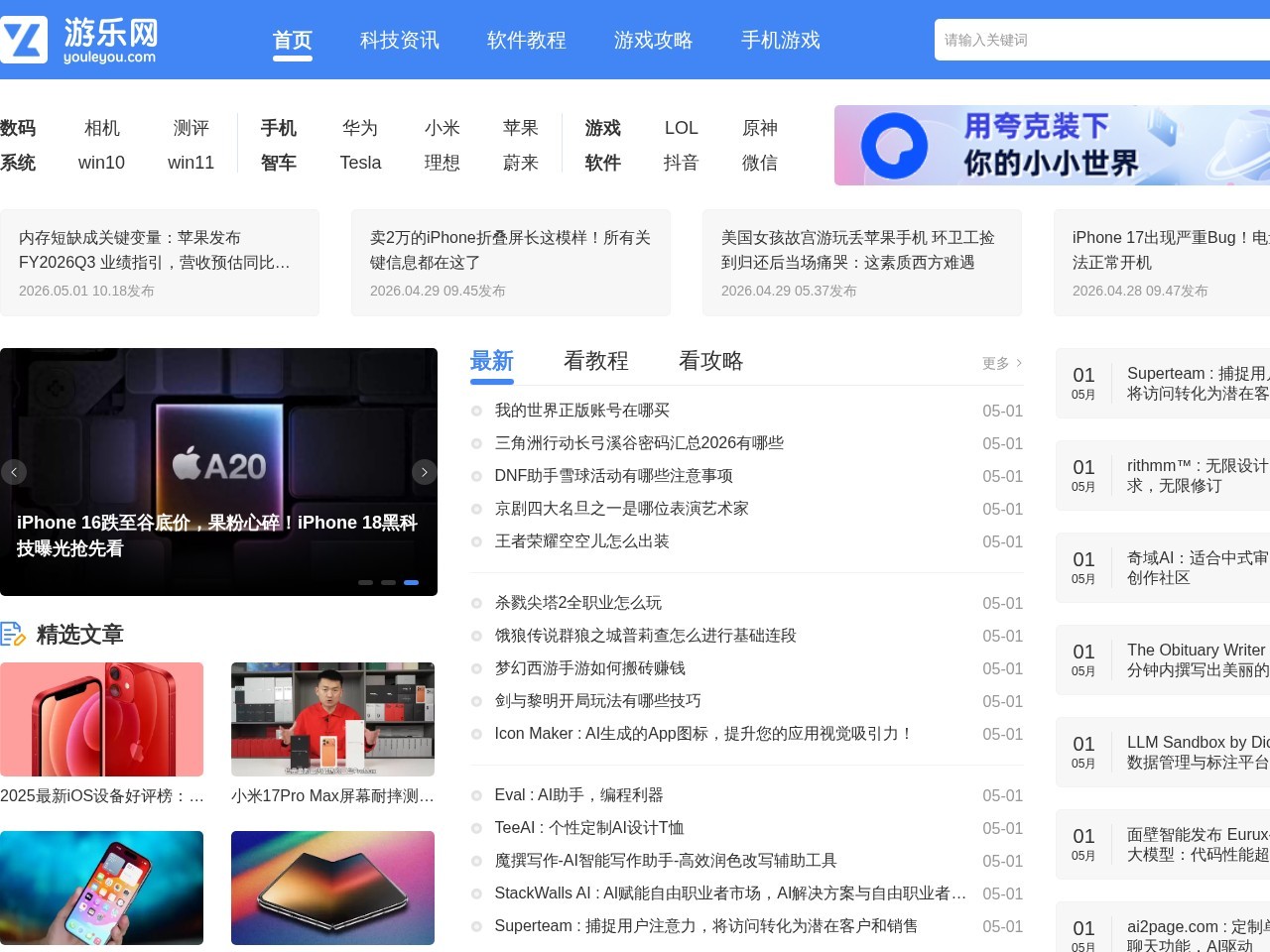Switch to the 看攻略 tab

(x=711, y=361)
